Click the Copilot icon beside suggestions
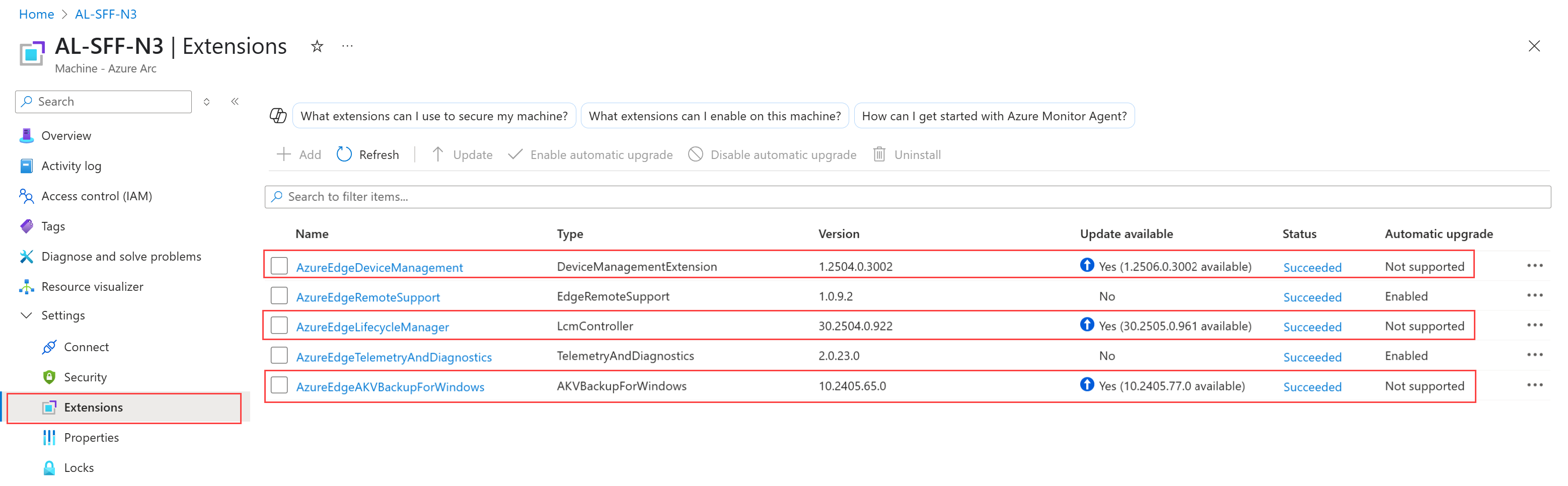The height and width of the screenshot is (486, 1568). (278, 116)
